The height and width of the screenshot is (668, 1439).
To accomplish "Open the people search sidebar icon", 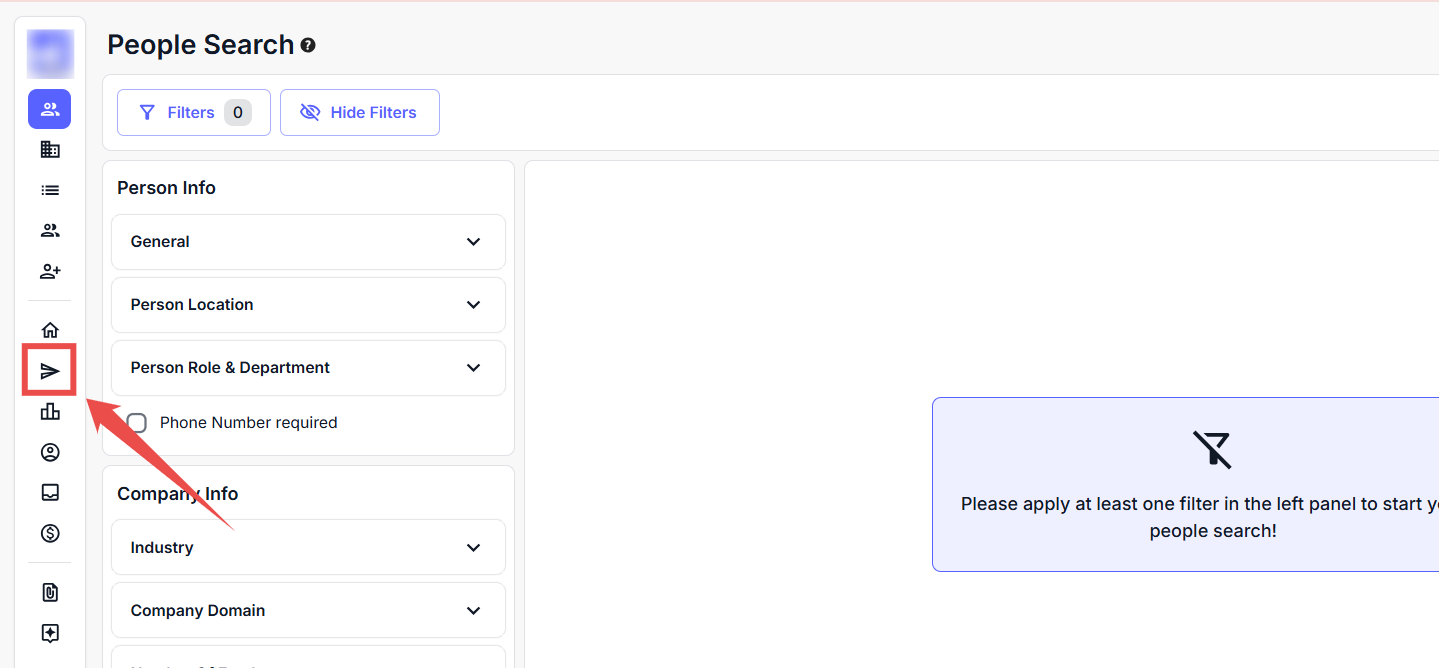I will pos(49,109).
